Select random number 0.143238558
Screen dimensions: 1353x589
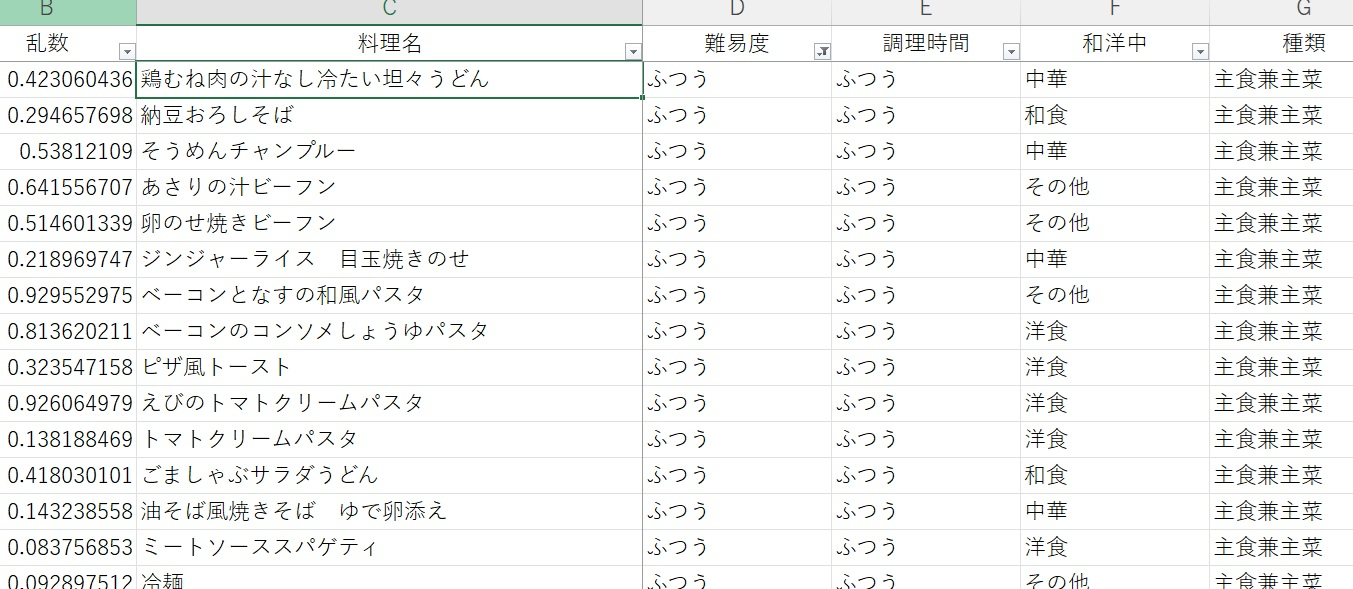(68, 512)
